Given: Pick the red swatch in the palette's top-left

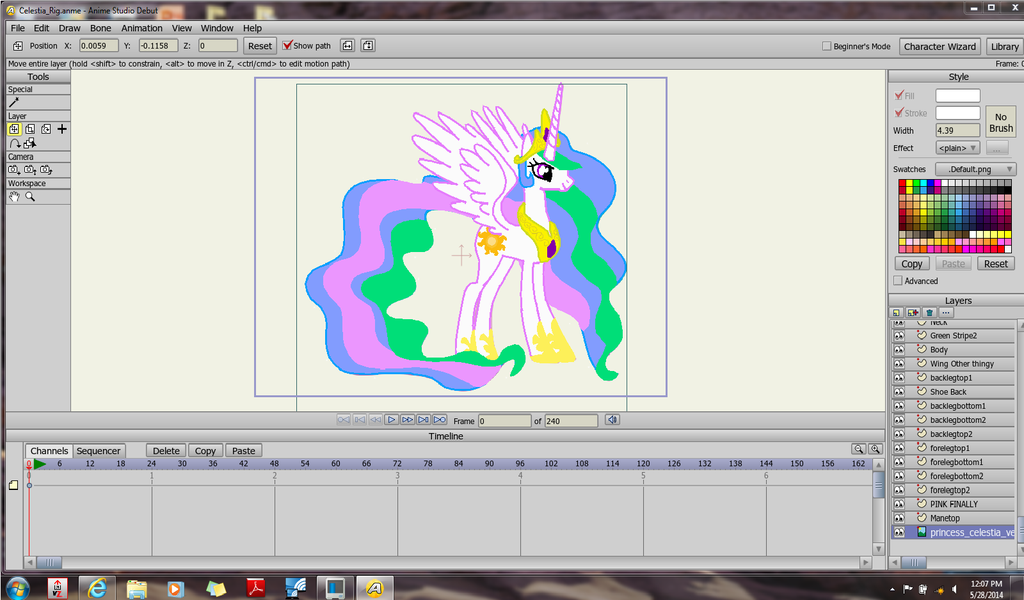Looking at the screenshot, I should pos(902,183).
